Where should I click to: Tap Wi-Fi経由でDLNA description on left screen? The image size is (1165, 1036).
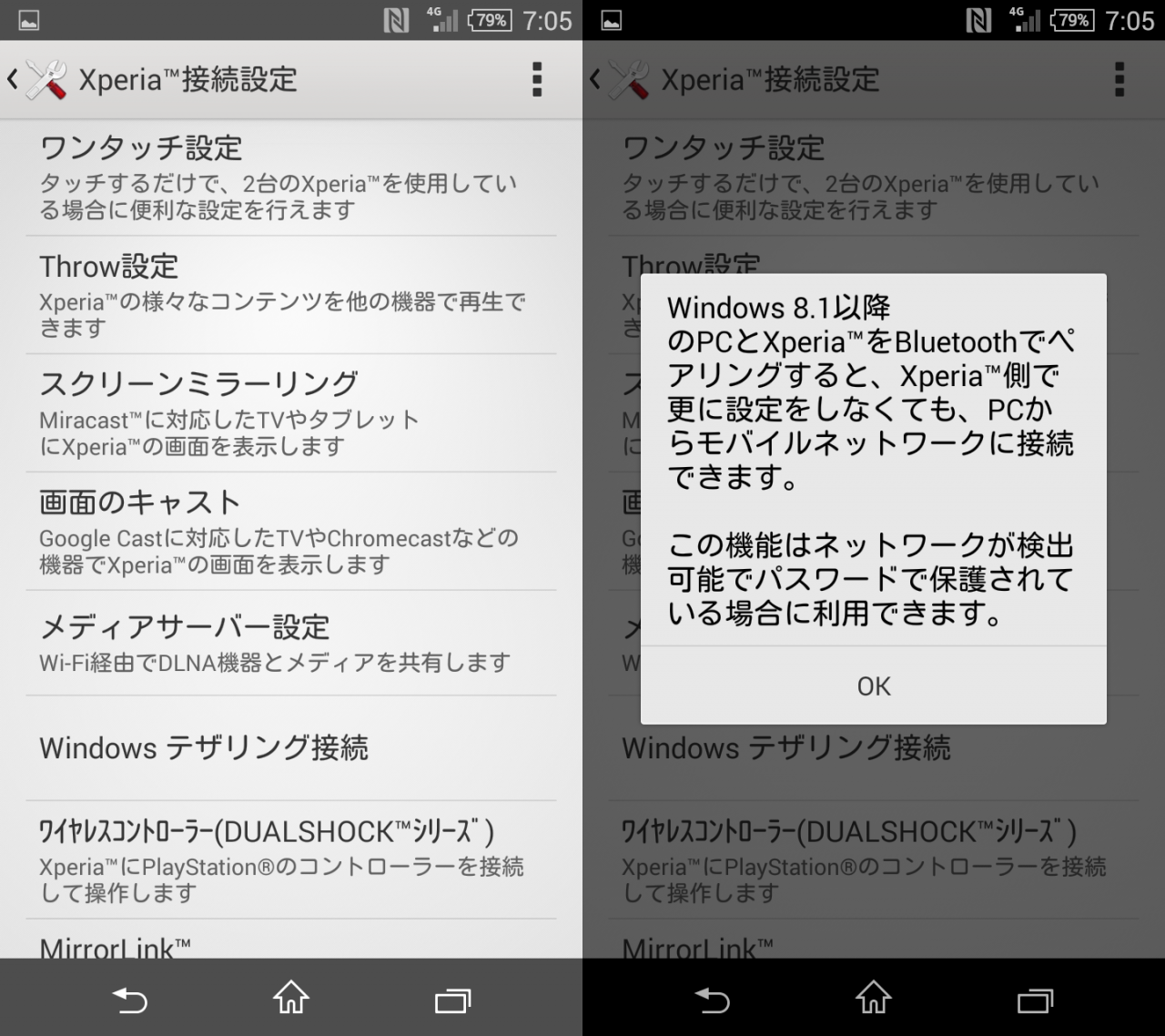[x=275, y=663]
